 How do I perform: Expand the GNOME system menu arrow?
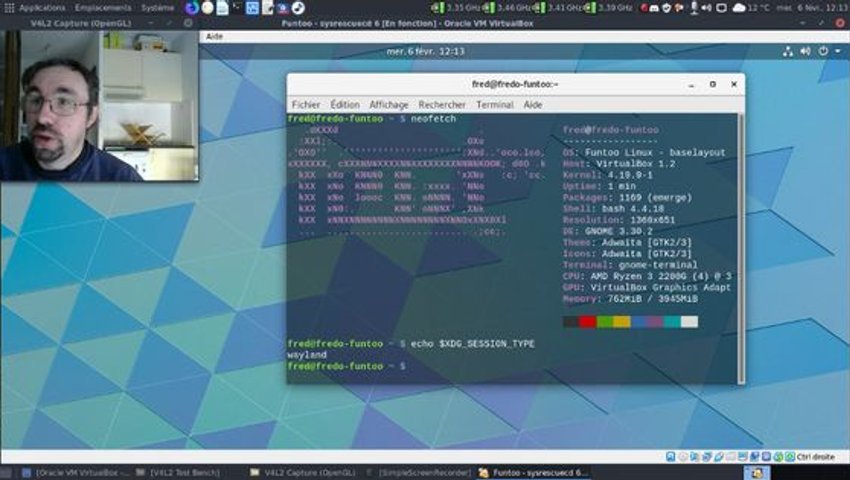pos(838,51)
